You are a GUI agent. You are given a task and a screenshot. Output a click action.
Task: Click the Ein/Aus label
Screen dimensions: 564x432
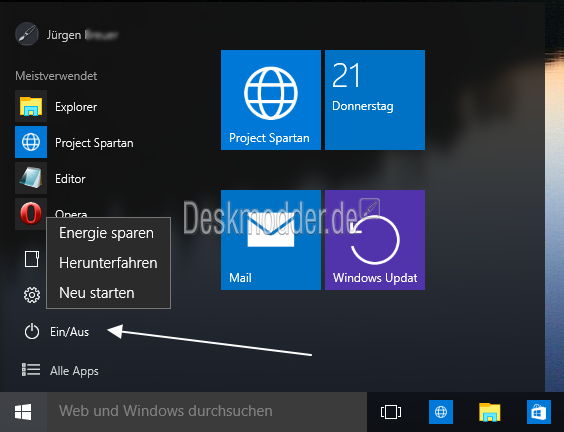click(x=69, y=332)
